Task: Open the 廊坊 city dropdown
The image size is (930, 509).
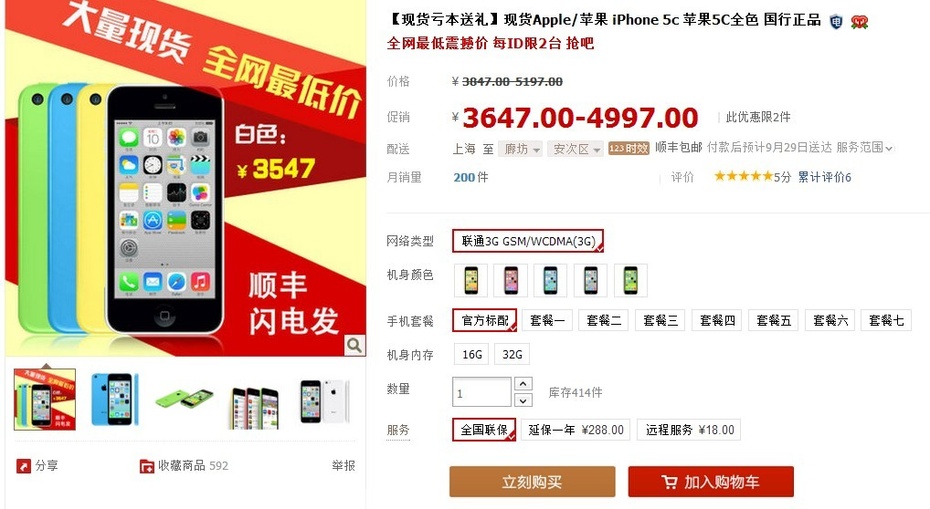Action: coord(520,149)
